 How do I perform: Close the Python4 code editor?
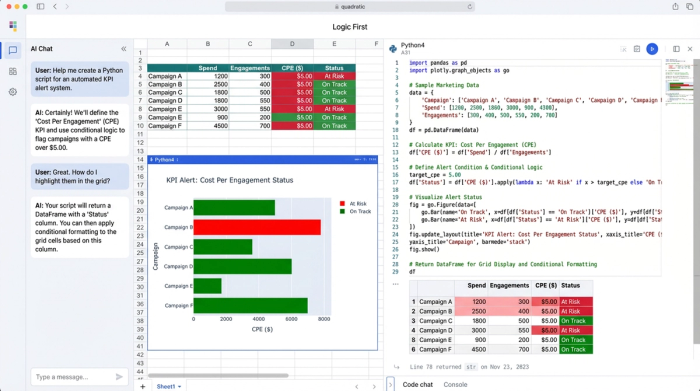click(690, 49)
